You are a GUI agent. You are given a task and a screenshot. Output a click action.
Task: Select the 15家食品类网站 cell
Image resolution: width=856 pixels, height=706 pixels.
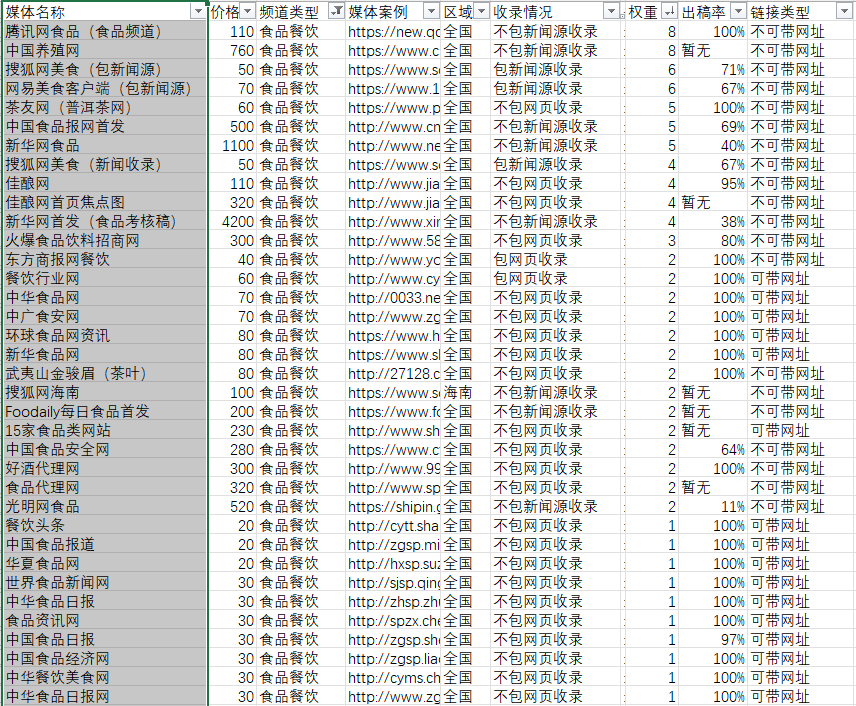coord(105,431)
